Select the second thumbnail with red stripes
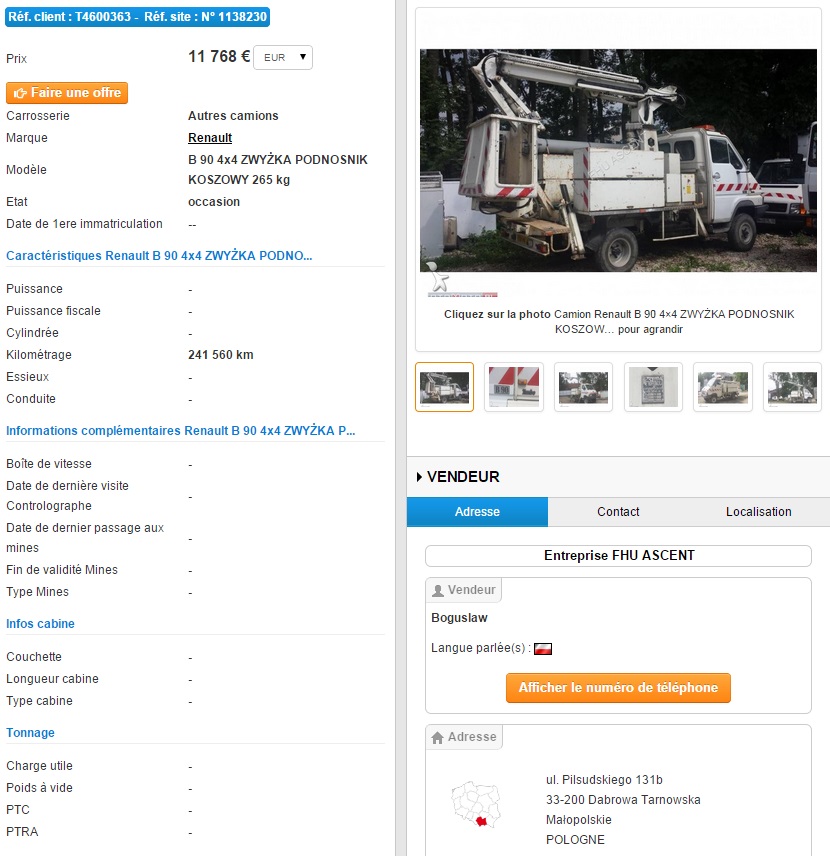 pyautogui.click(x=514, y=387)
